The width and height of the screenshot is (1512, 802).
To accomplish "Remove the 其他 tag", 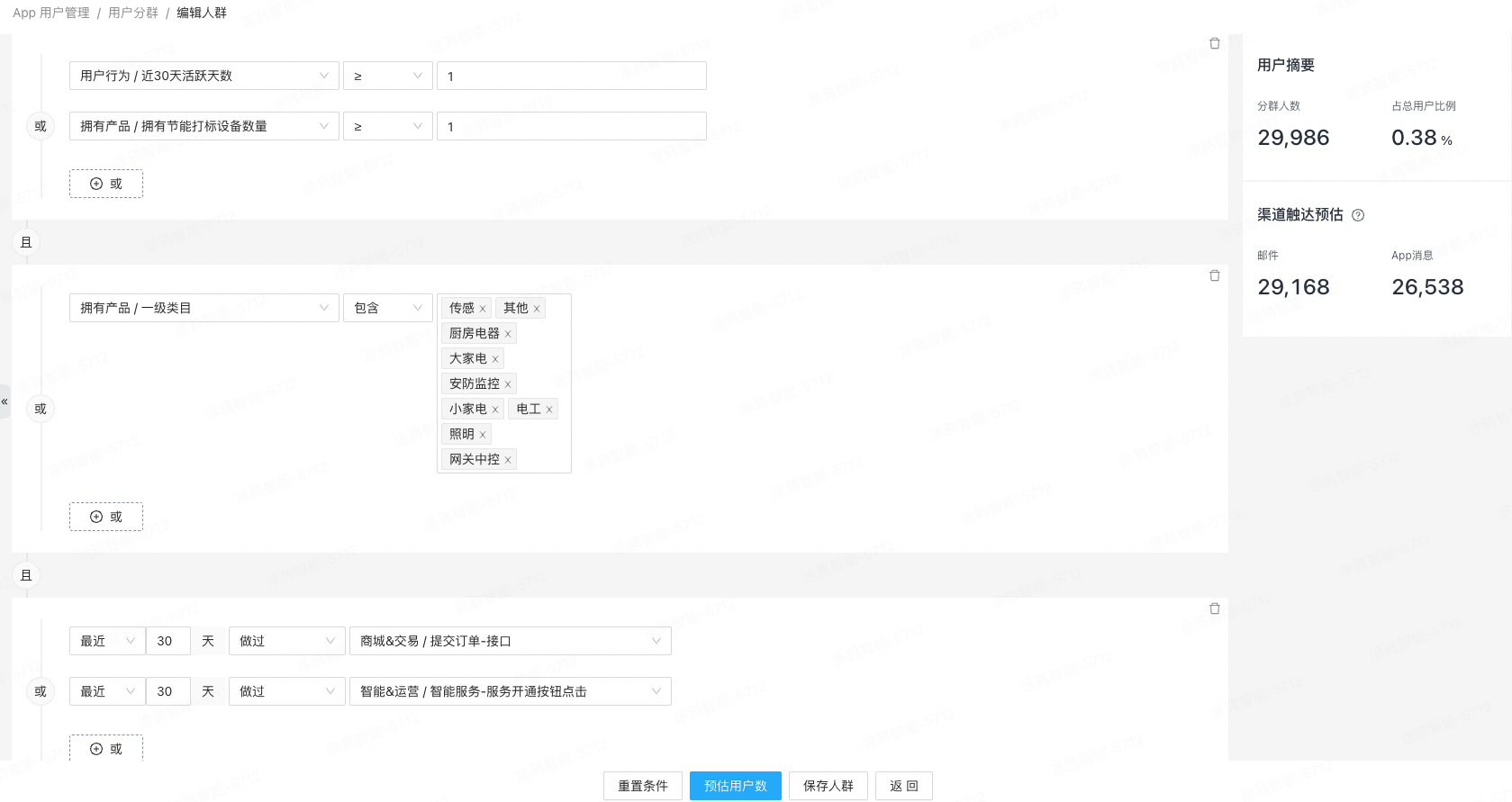I will 537,309.
